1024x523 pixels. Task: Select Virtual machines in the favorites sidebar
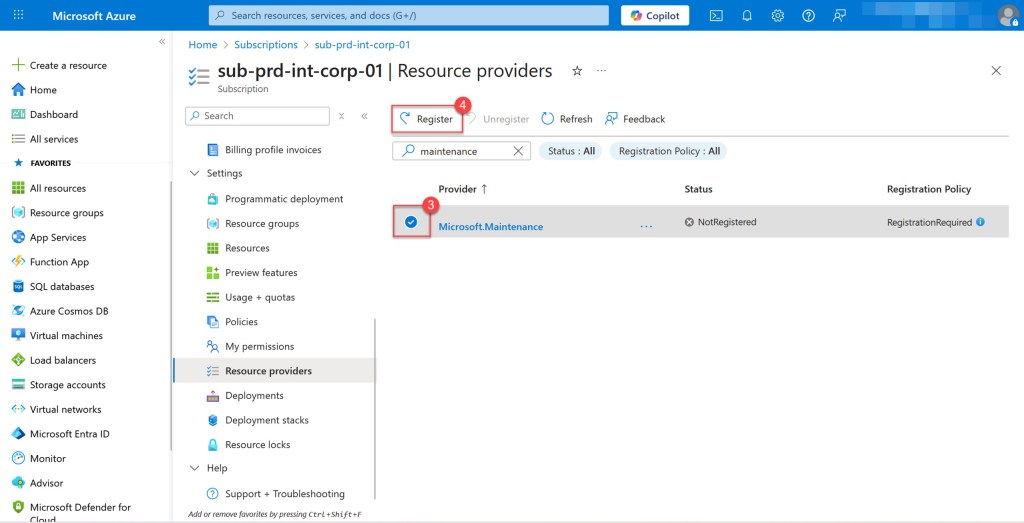(x=66, y=336)
